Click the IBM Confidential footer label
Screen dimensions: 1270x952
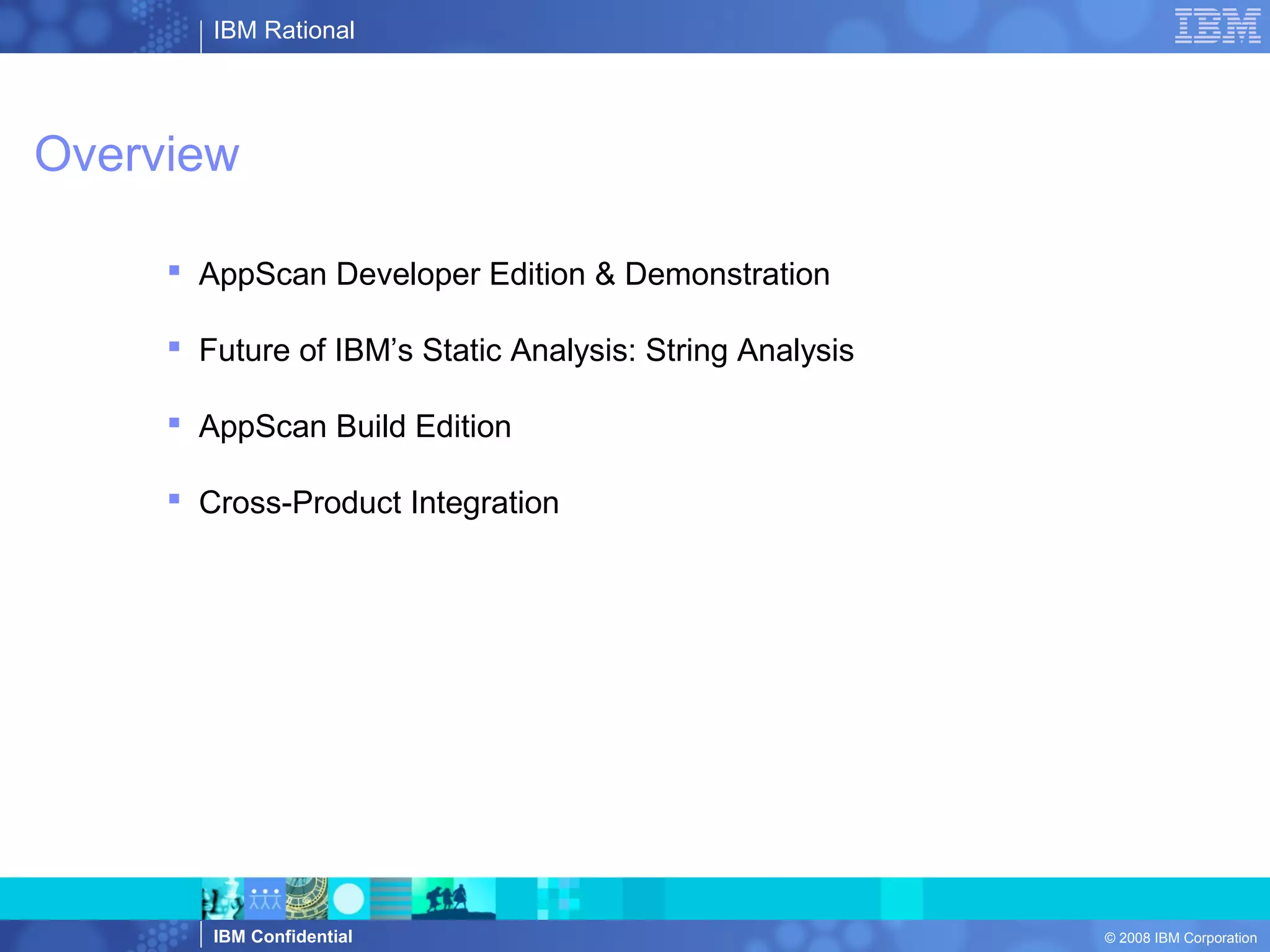283,937
